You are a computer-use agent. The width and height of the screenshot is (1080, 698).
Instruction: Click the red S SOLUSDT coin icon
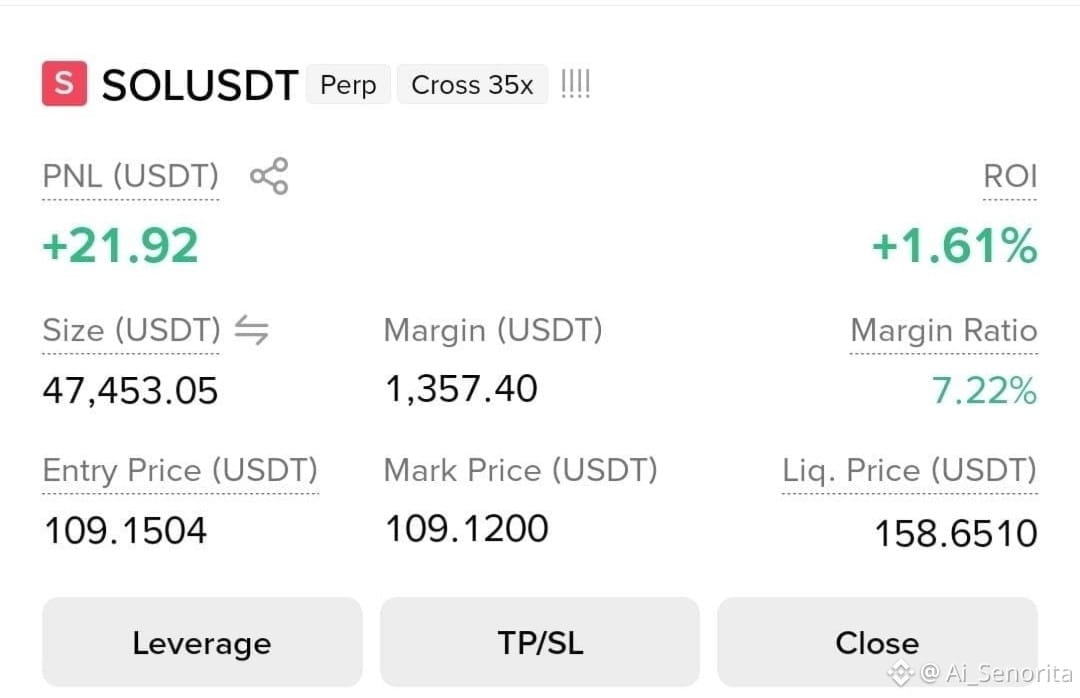(x=64, y=83)
